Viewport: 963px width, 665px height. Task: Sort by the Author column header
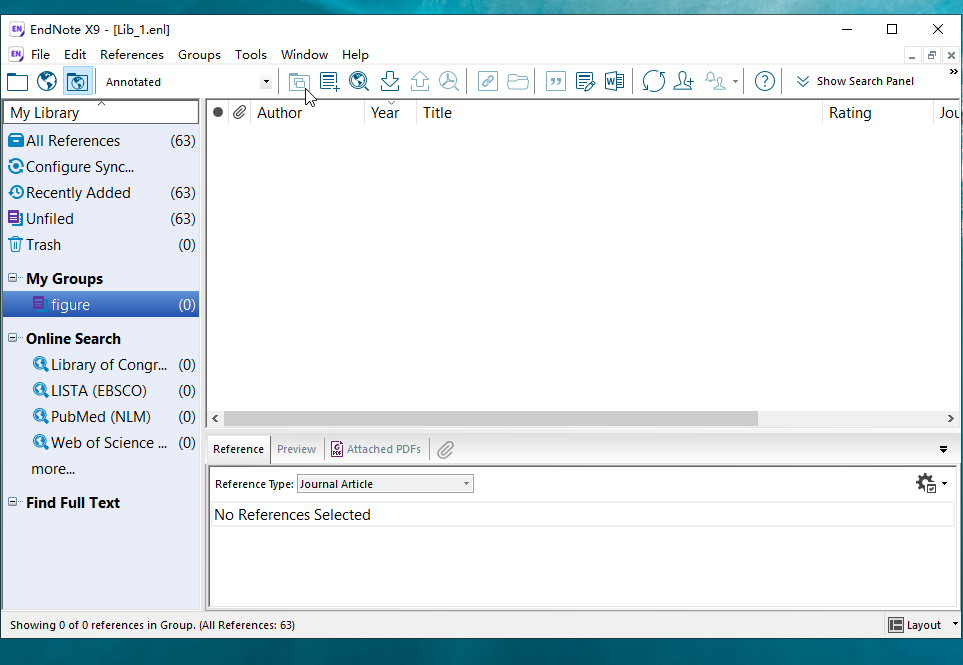click(307, 113)
